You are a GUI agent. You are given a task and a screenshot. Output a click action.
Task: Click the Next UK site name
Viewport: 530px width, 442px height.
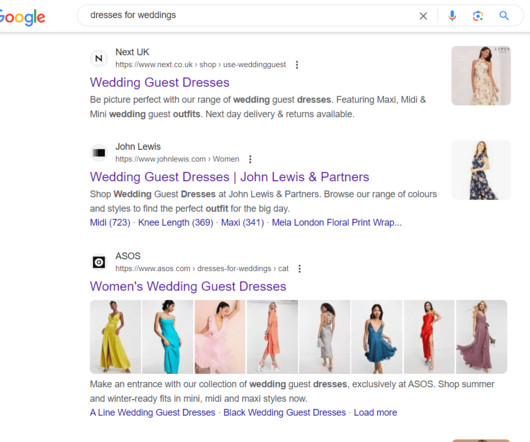click(x=132, y=52)
